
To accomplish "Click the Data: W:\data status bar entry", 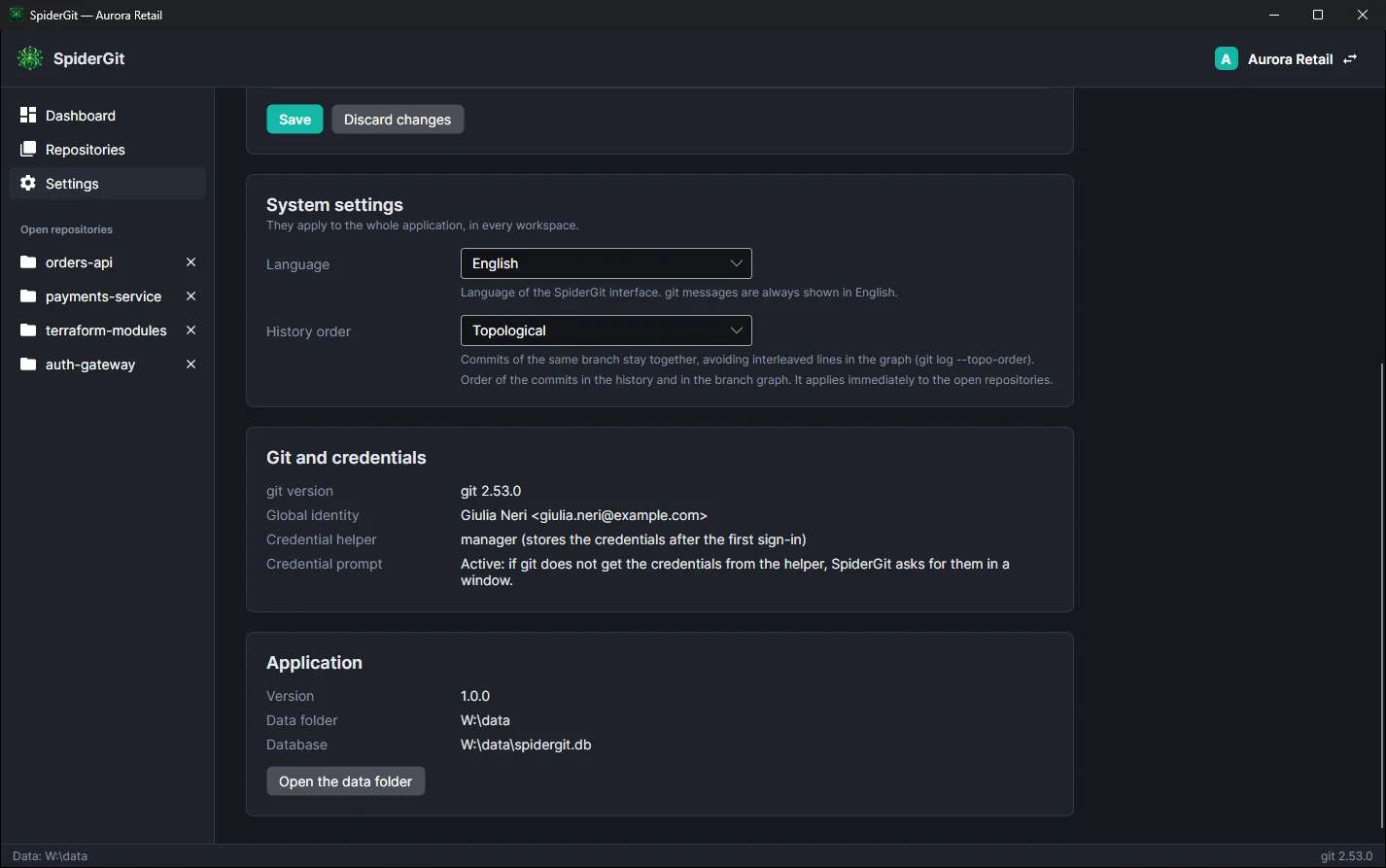I will coord(50,856).
